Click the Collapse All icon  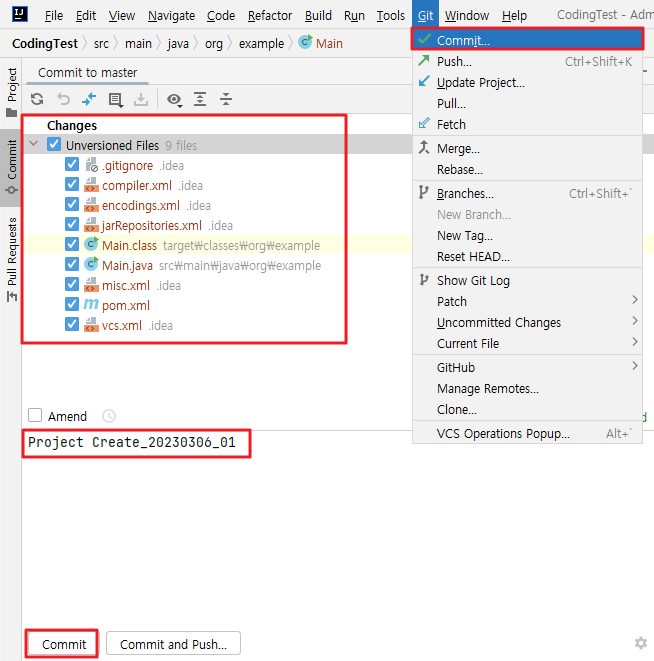226,99
